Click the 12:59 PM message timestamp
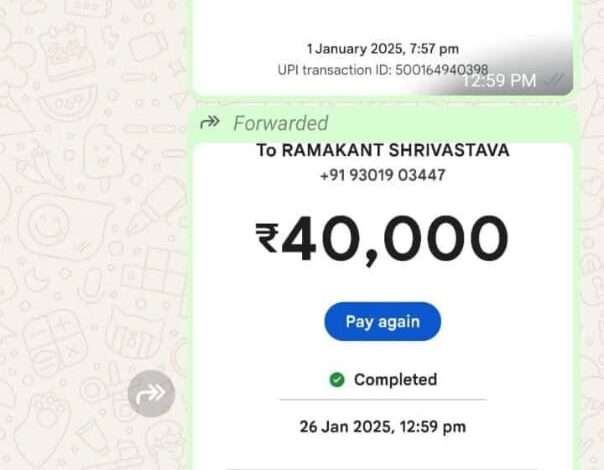 click(499, 81)
